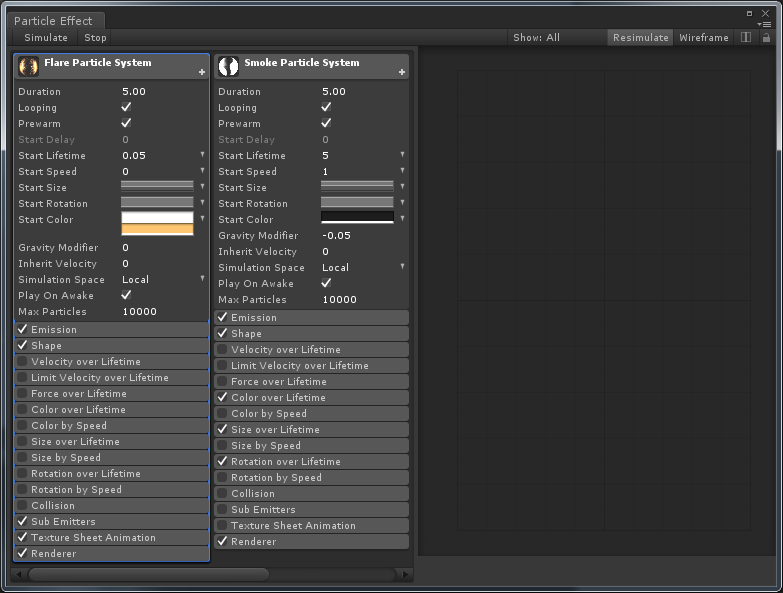This screenshot has height=593, width=783.
Task: Open the orange Start Color swatch in Flare
Action: click(x=157, y=230)
